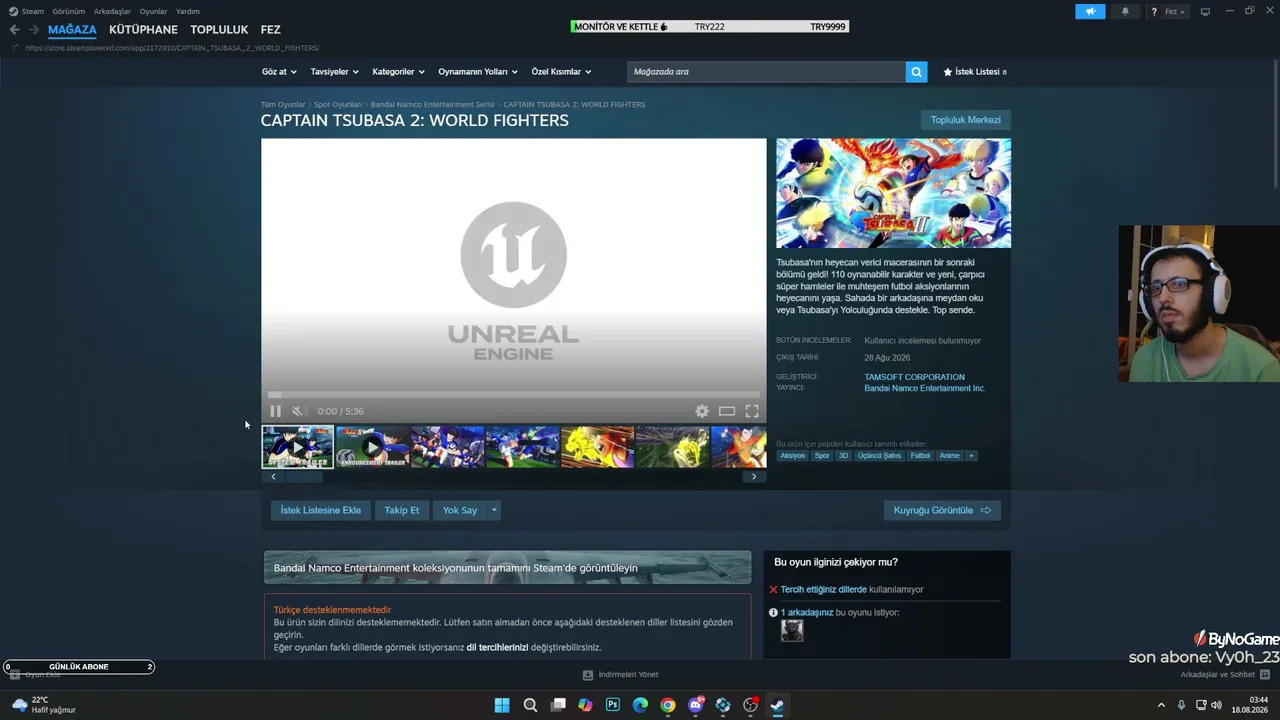Expand the Kategoriler dropdown
The width and height of the screenshot is (1280, 720).
tap(398, 72)
